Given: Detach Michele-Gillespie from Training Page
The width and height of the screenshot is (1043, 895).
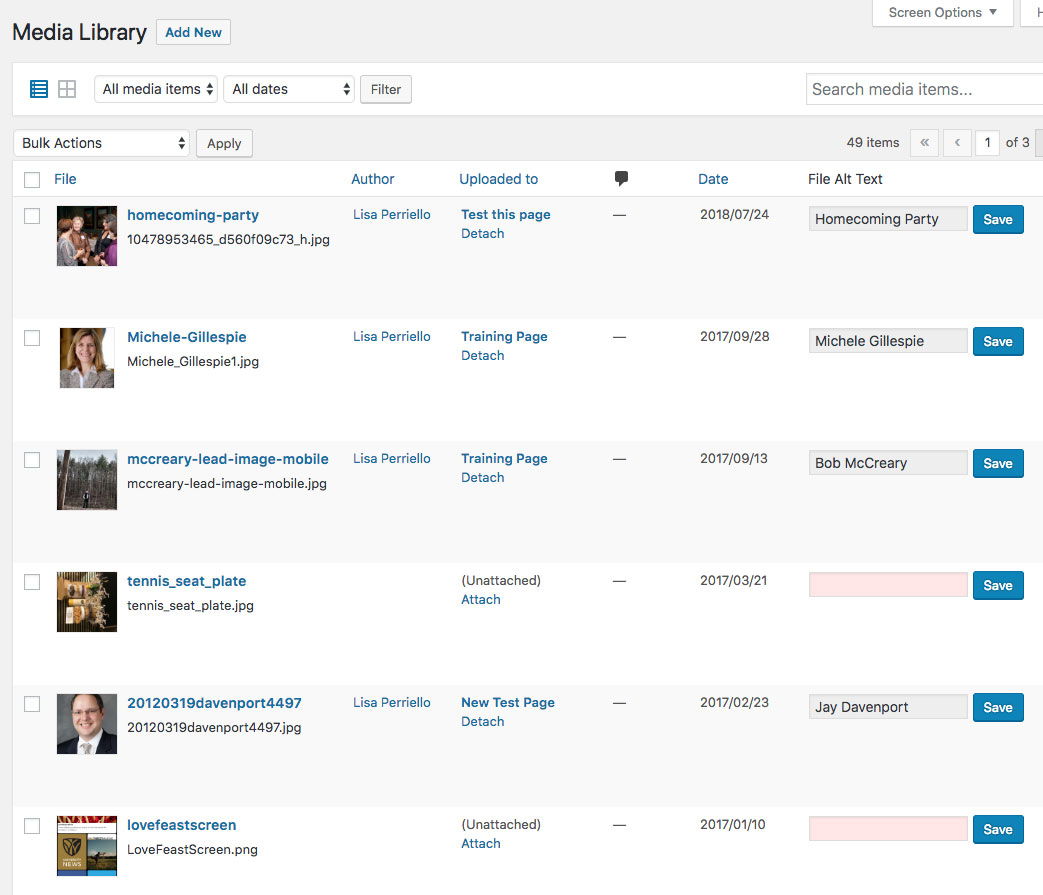Looking at the screenshot, I should coord(483,356).
